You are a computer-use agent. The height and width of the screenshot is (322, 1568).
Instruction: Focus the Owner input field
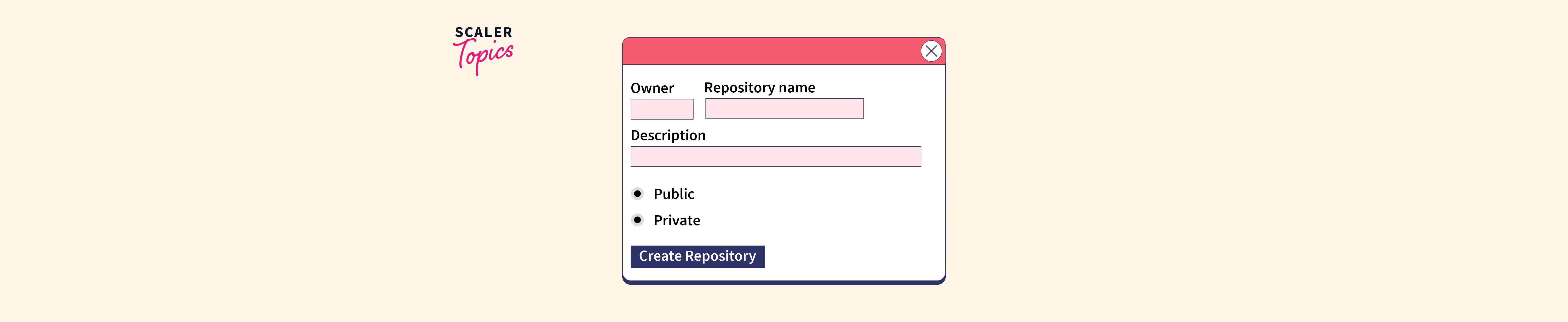pyautogui.click(x=662, y=109)
